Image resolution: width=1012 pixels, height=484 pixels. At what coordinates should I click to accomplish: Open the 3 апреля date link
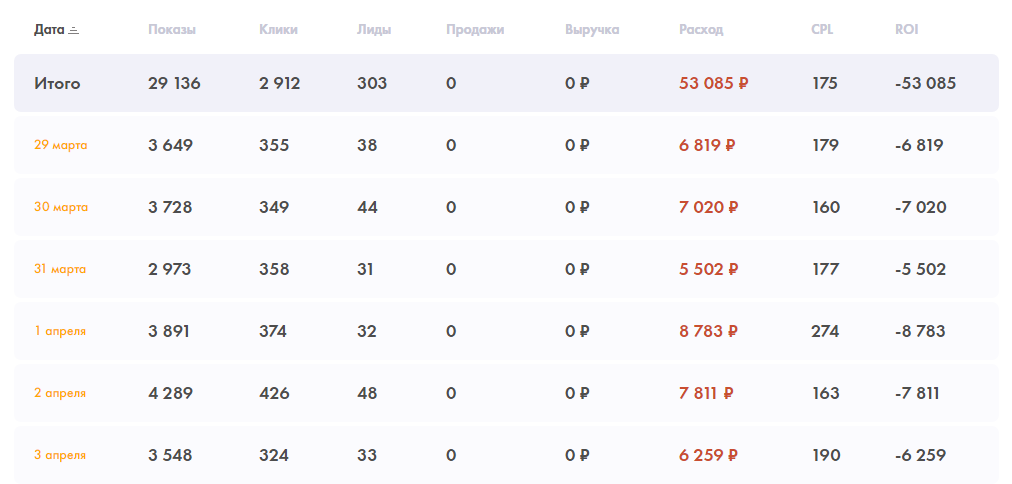(60, 455)
